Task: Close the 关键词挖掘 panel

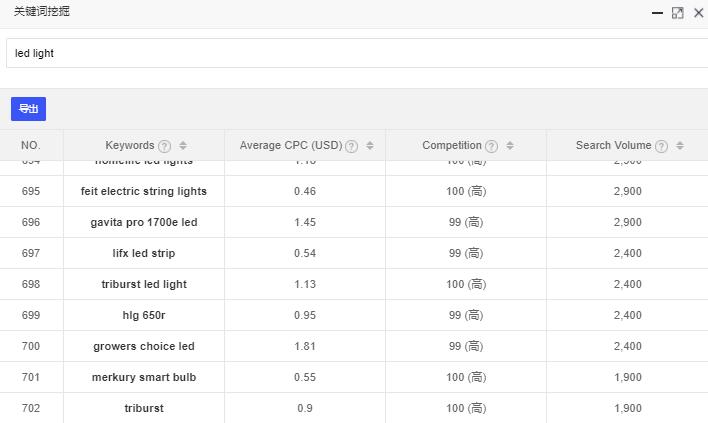Action: point(698,13)
